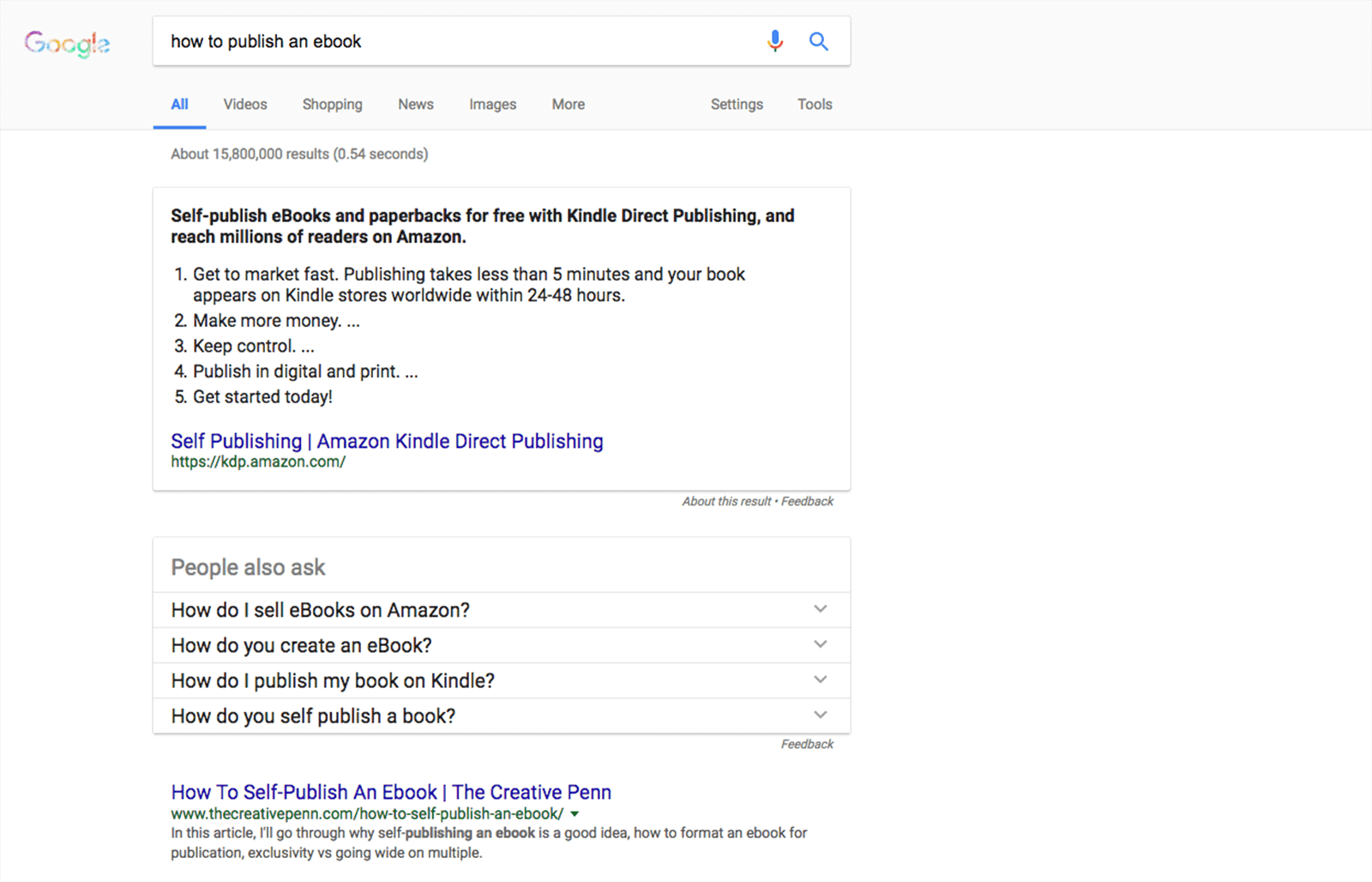1372x882 pixels.
Task: Click list item 'Publish in digital and print. ...'
Action: click(x=305, y=372)
